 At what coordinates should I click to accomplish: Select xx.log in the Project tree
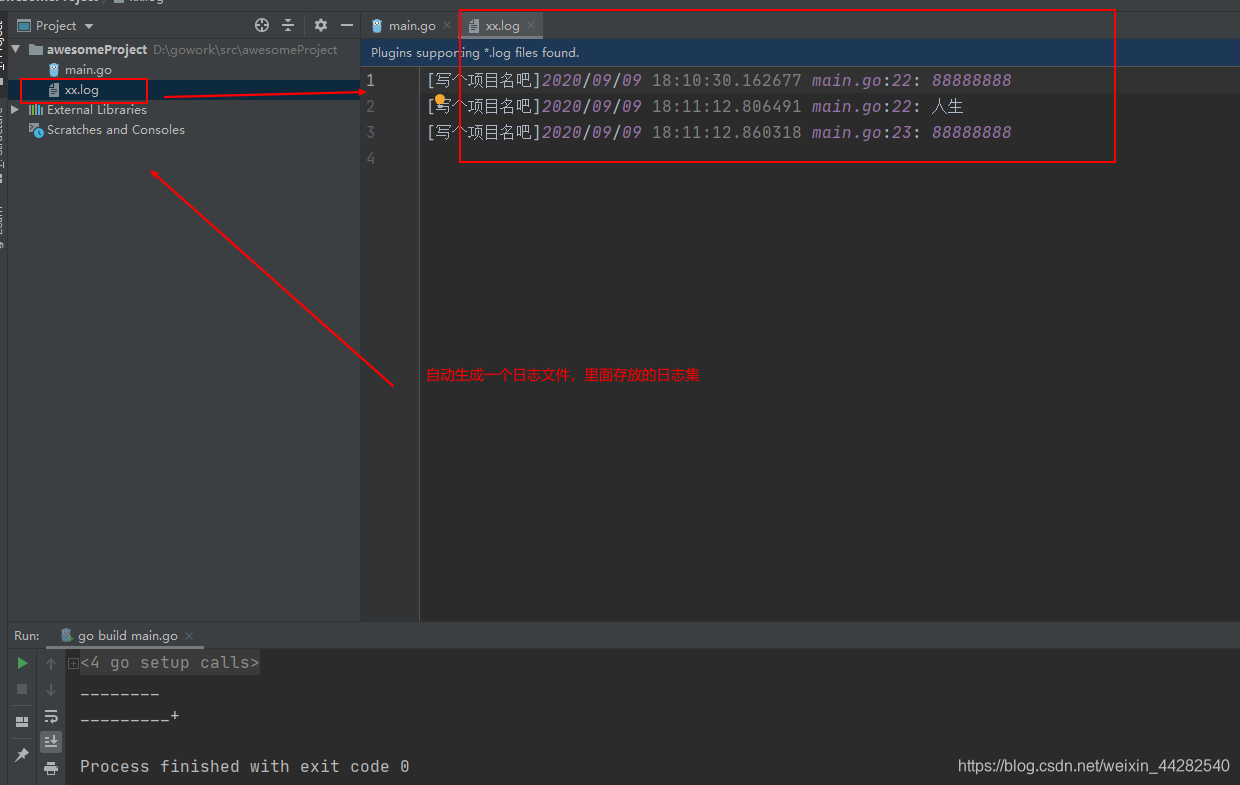coord(82,90)
